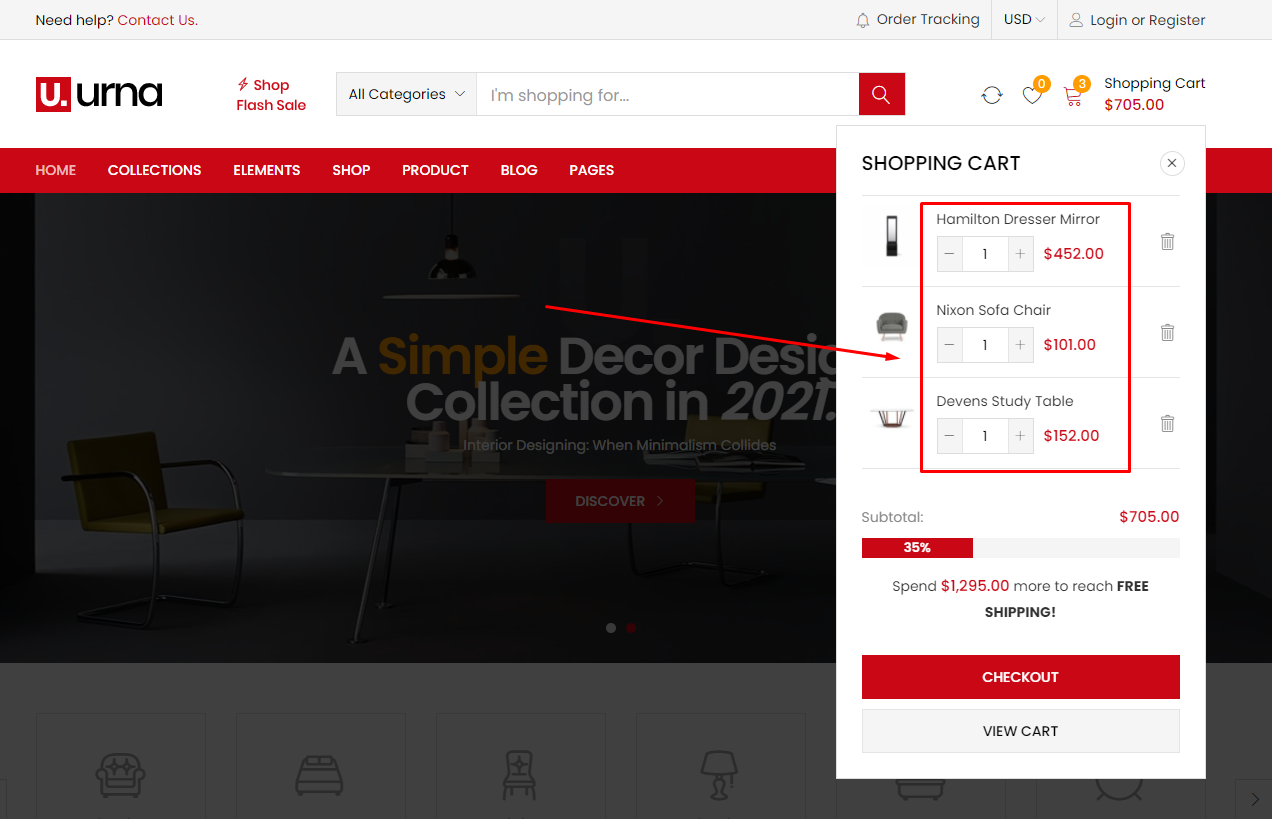Click the 35% free shipping progress bar

(x=1020, y=548)
